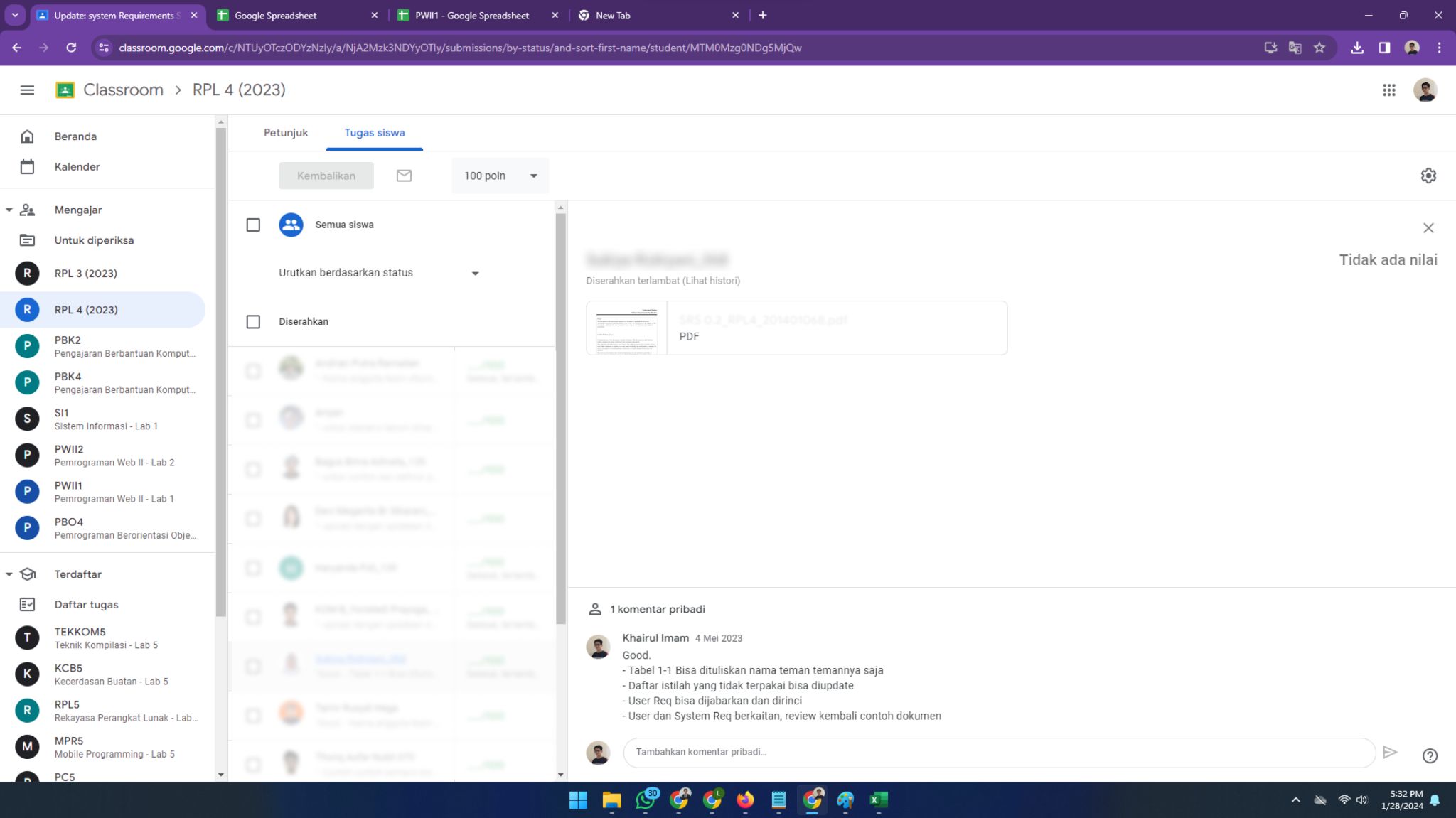The height and width of the screenshot is (818, 1456).
Task: Tick the Diserahkan group checkbox
Action: point(253,322)
